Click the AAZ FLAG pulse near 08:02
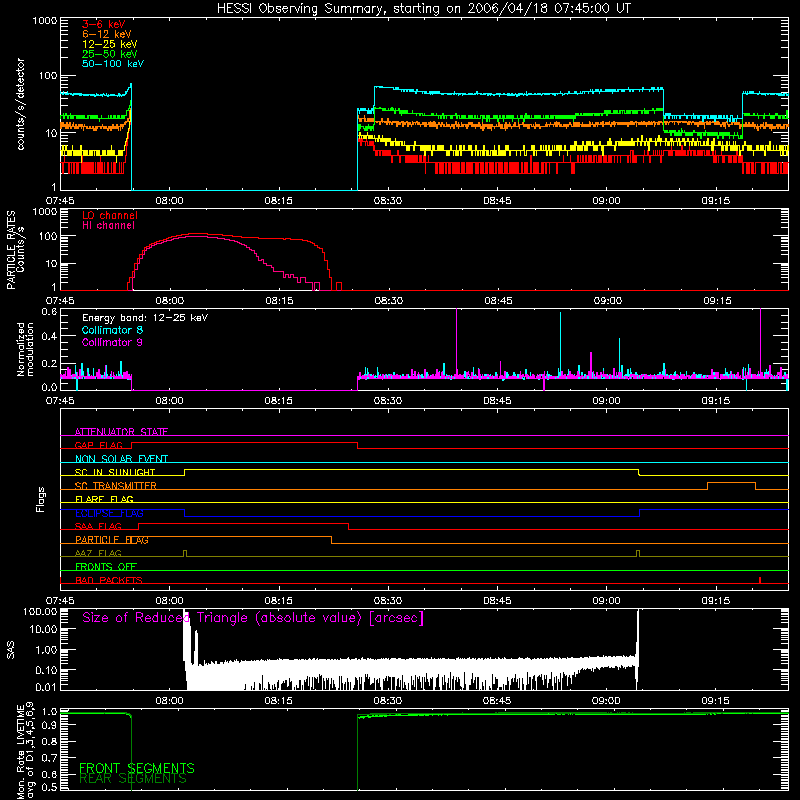This screenshot has width=800, height=800. [x=185, y=553]
